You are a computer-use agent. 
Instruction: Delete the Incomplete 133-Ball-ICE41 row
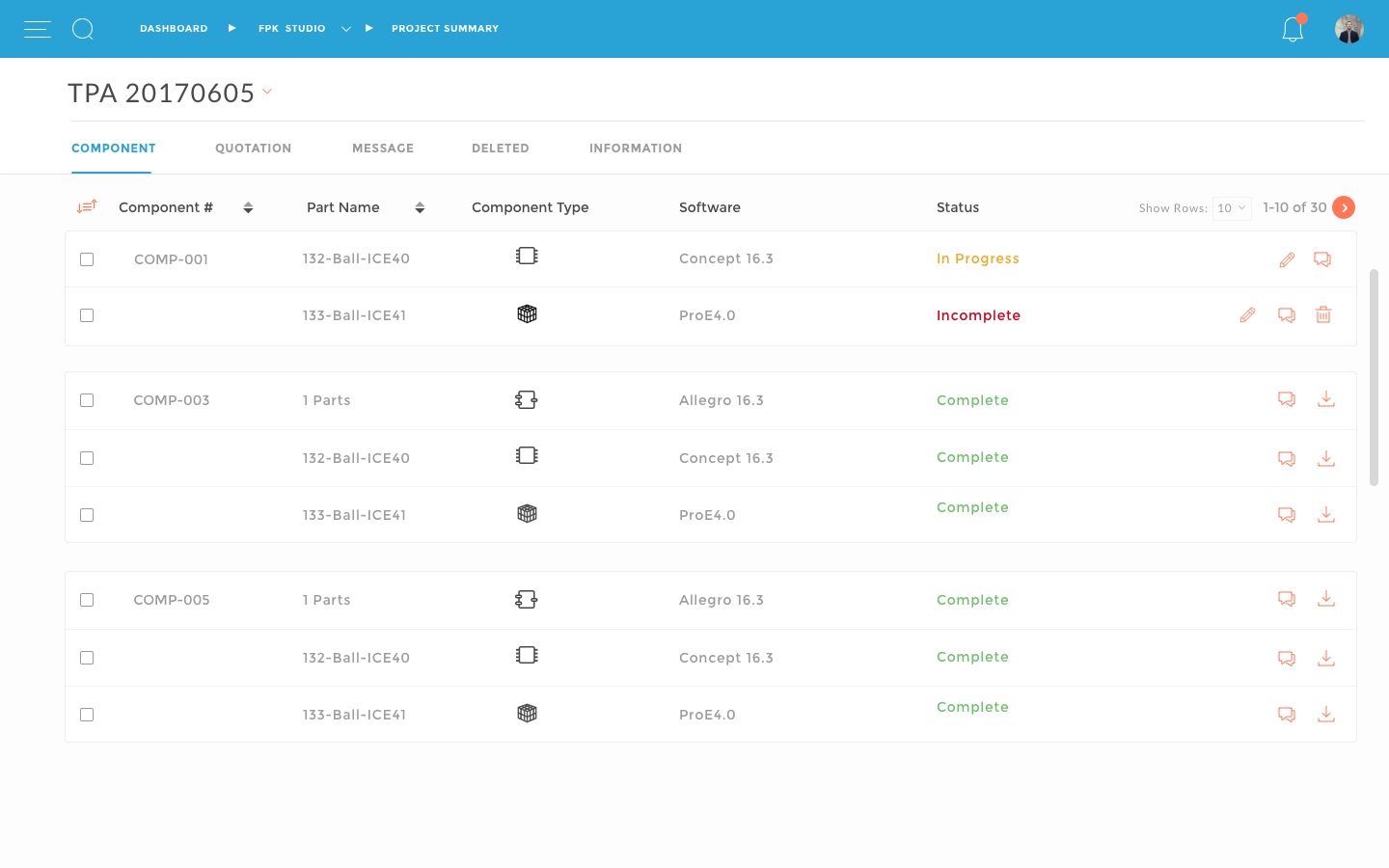coord(1323,314)
